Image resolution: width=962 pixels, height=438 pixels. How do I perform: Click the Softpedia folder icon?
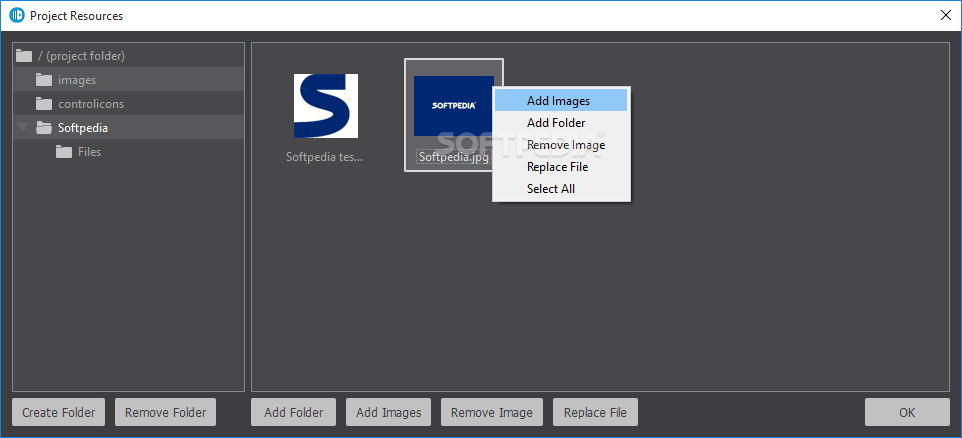tap(44, 128)
